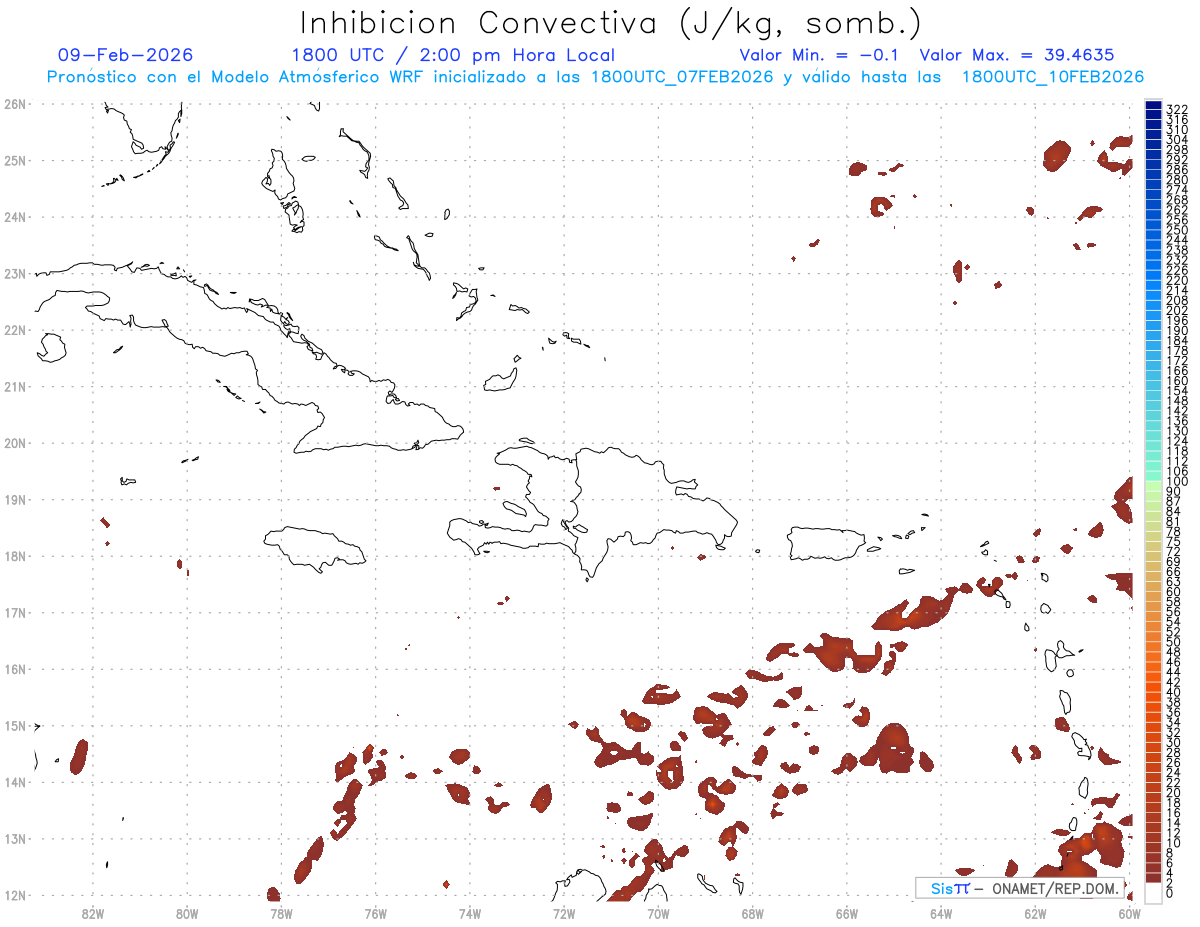The image size is (1200, 927).
Task: Click the white 0 color swatch
Action: [x=1154, y=892]
